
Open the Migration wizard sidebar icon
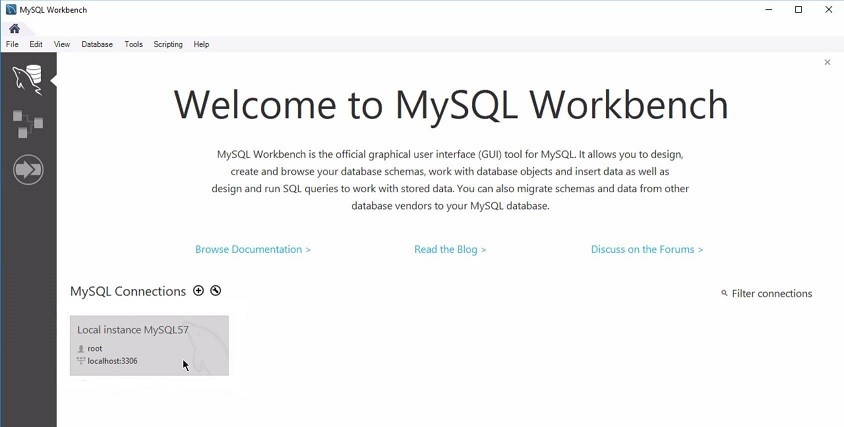pos(28,170)
